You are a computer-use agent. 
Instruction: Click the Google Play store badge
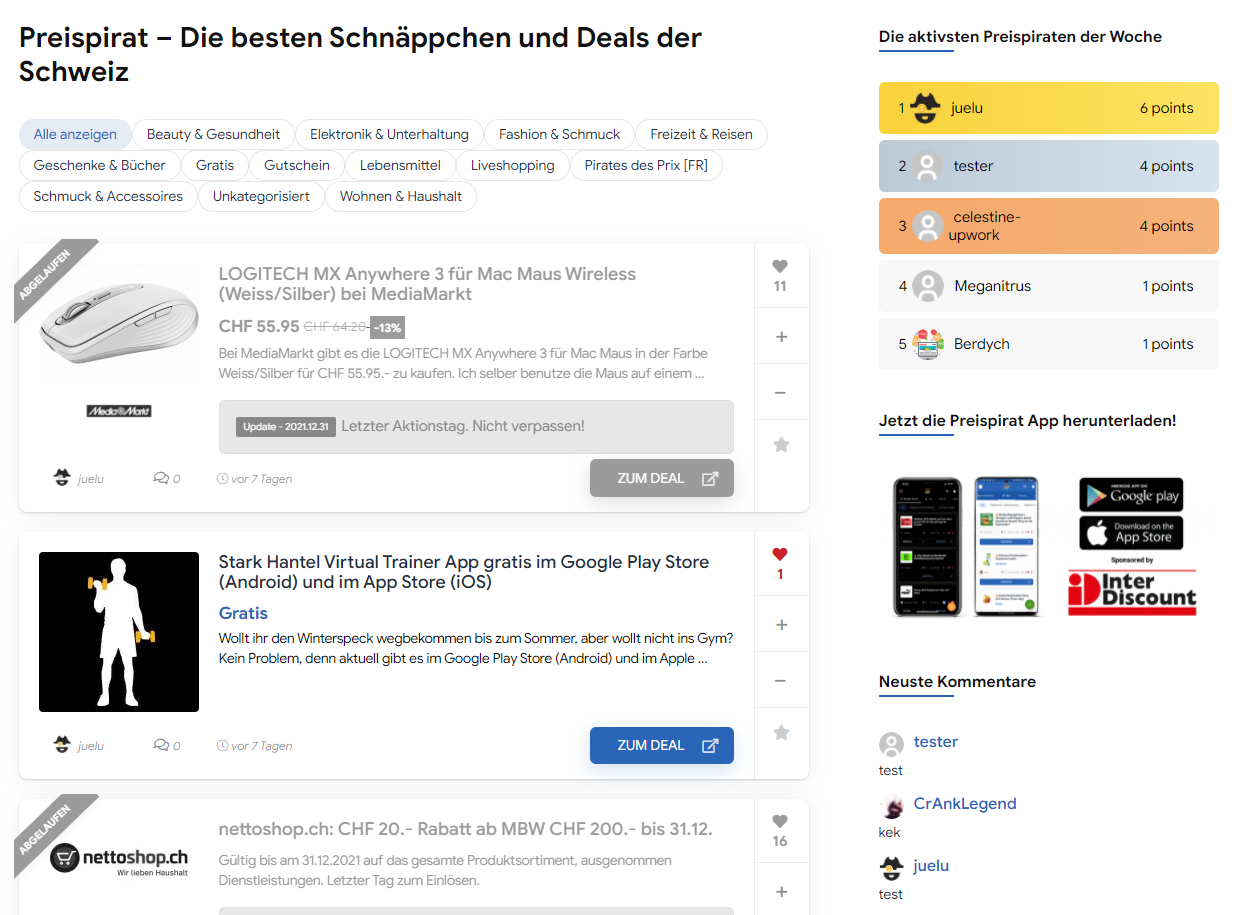[x=1131, y=495]
